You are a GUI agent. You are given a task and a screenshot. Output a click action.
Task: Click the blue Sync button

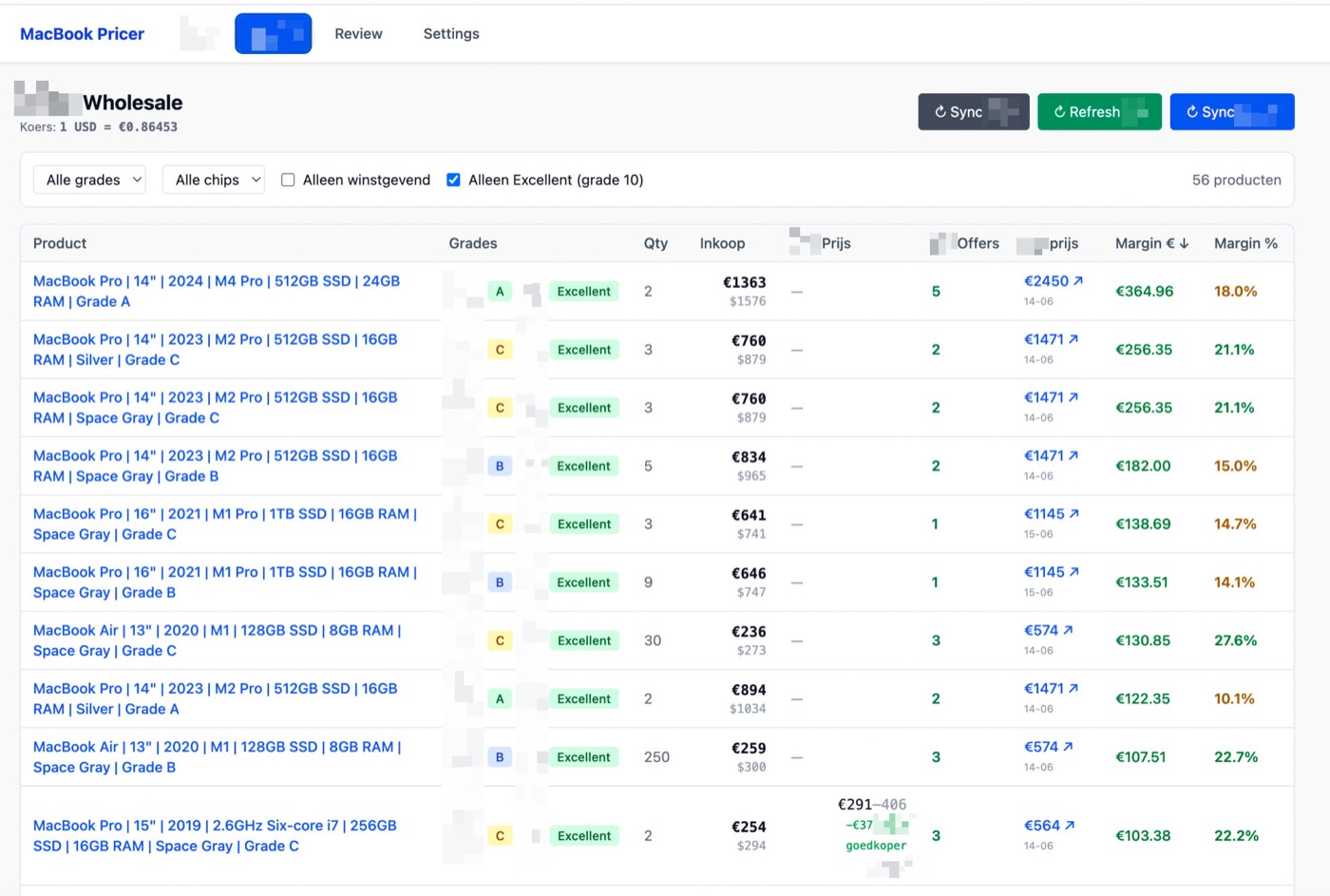(1232, 112)
